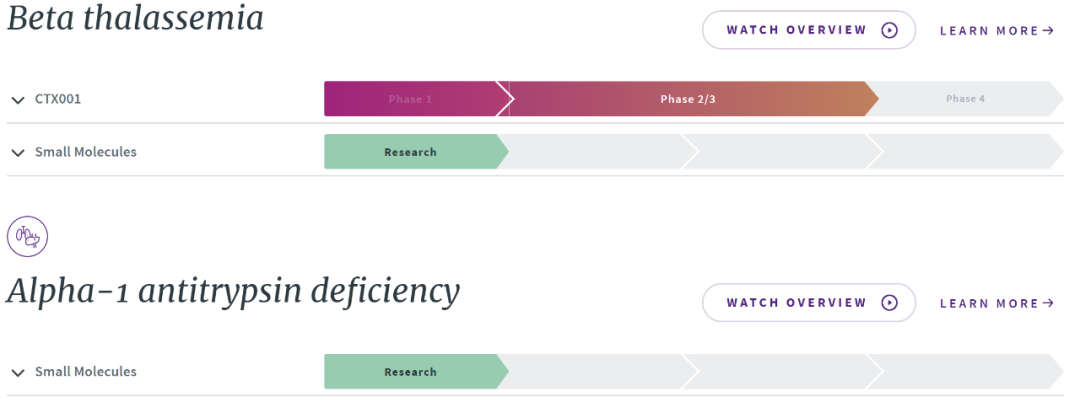Click the lungs icon above Alpha-1 antitrypsin deficiency
The height and width of the screenshot is (402, 1080).
point(28,237)
